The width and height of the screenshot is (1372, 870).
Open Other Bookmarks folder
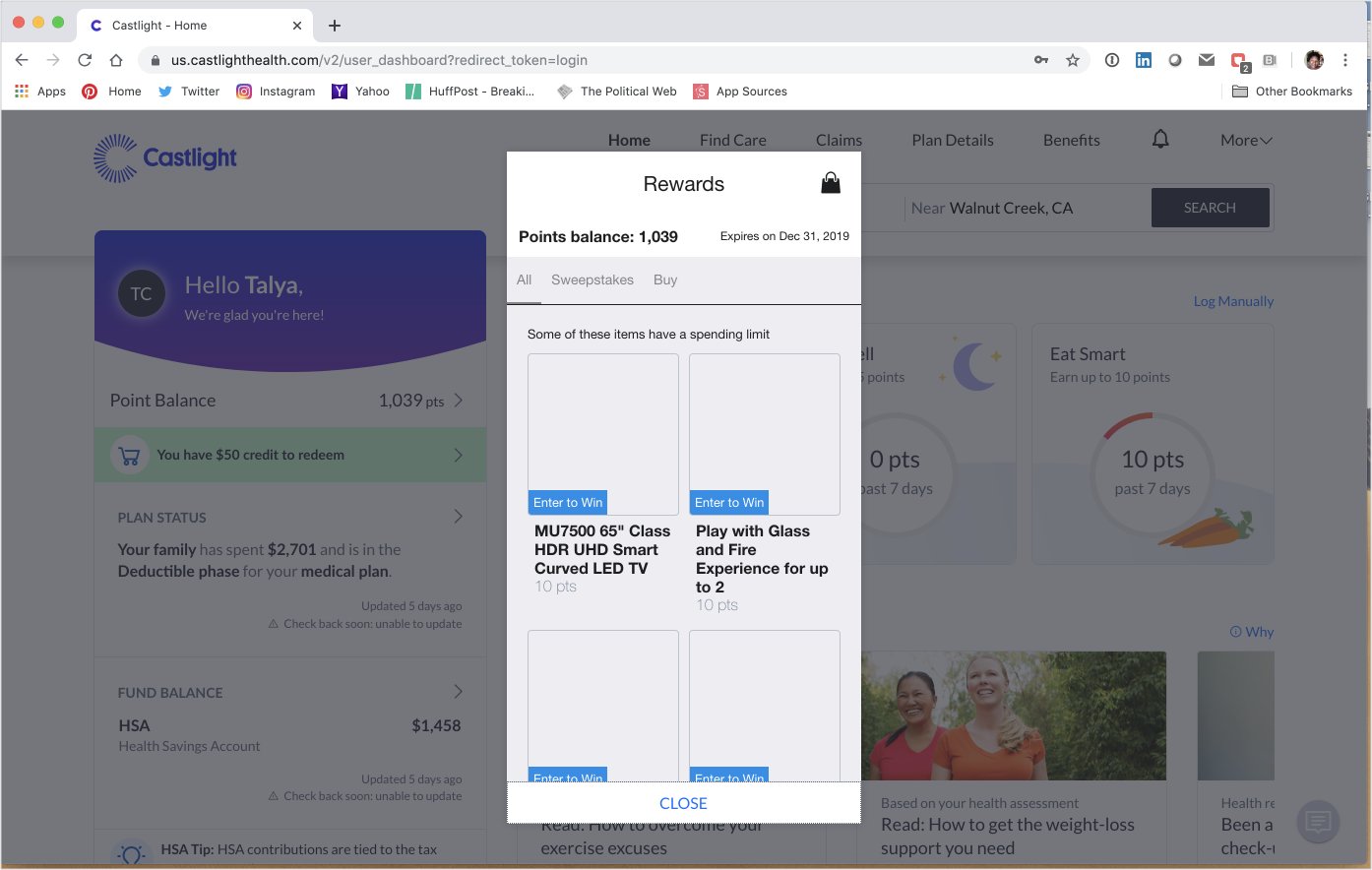point(1292,92)
